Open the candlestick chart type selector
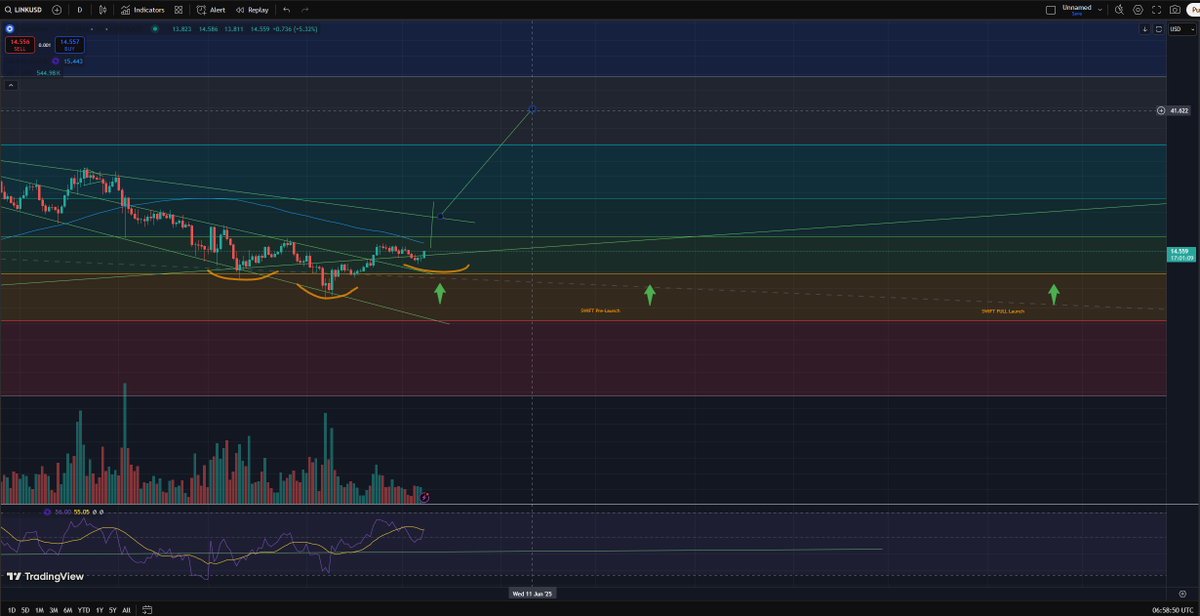The height and width of the screenshot is (616, 1200). (103, 9)
